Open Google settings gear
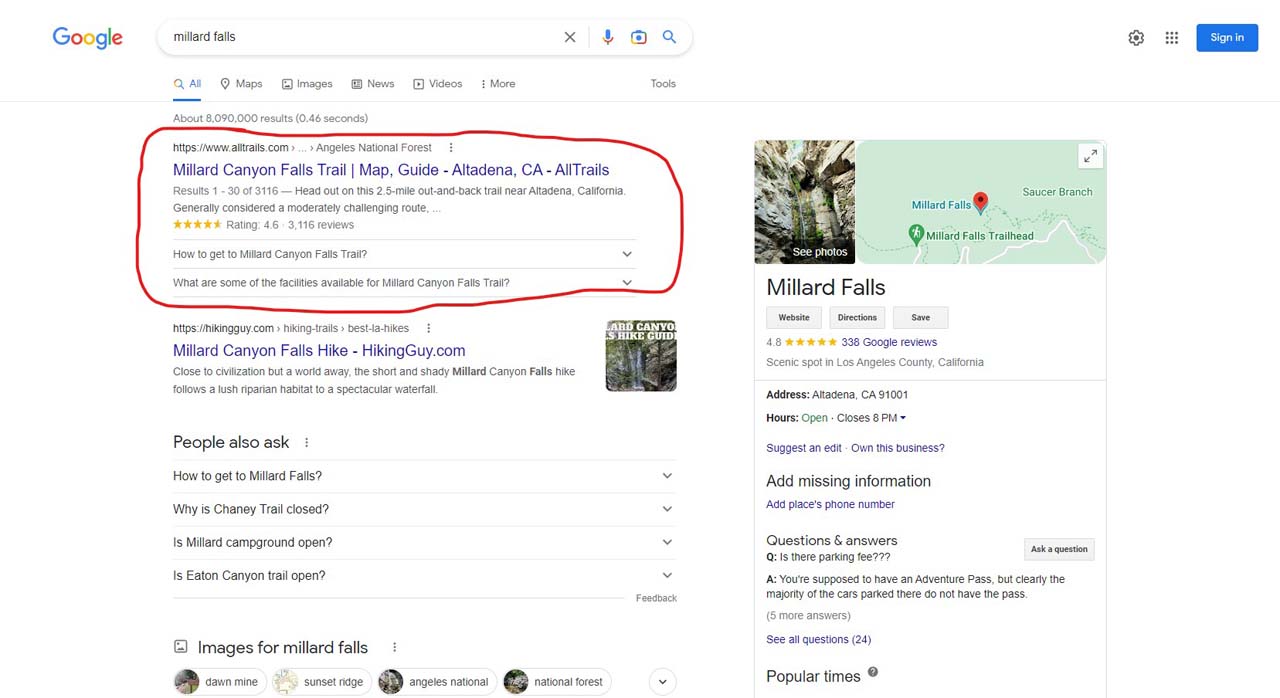The height and width of the screenshot is (698, 1280). (x=1136, y=38)
